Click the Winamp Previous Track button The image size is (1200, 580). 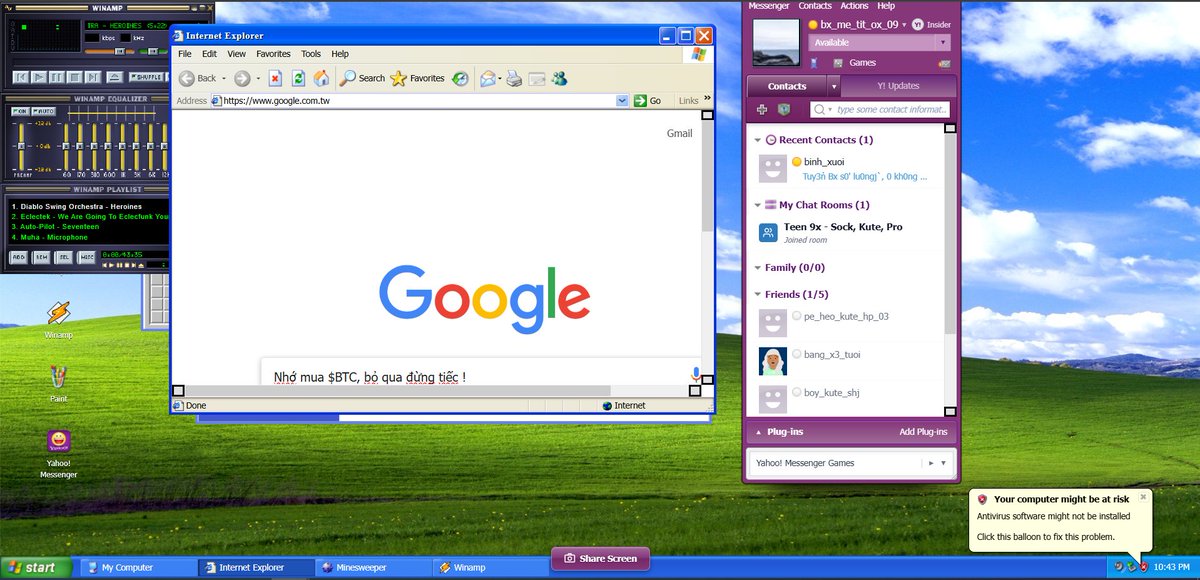(20, 77)
